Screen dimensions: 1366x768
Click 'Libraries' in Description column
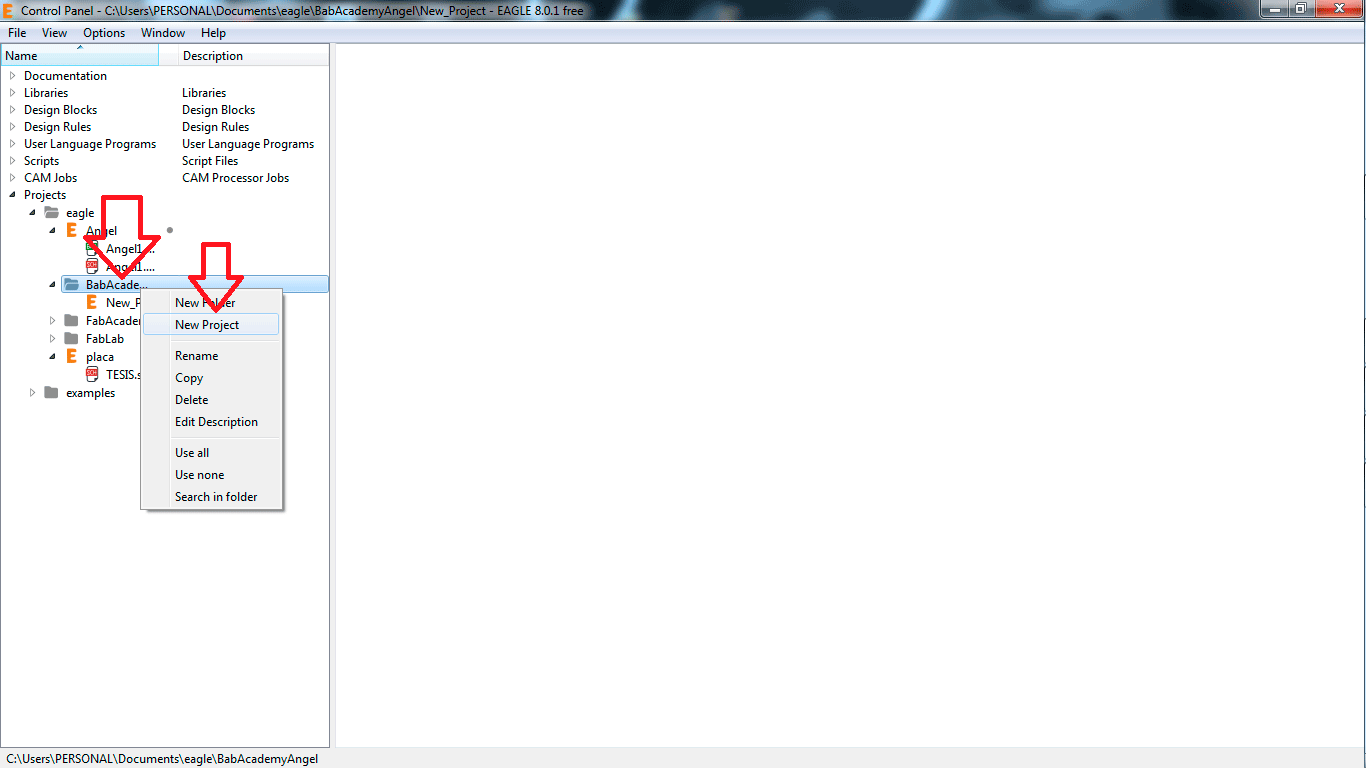click(x=204, y=93)
